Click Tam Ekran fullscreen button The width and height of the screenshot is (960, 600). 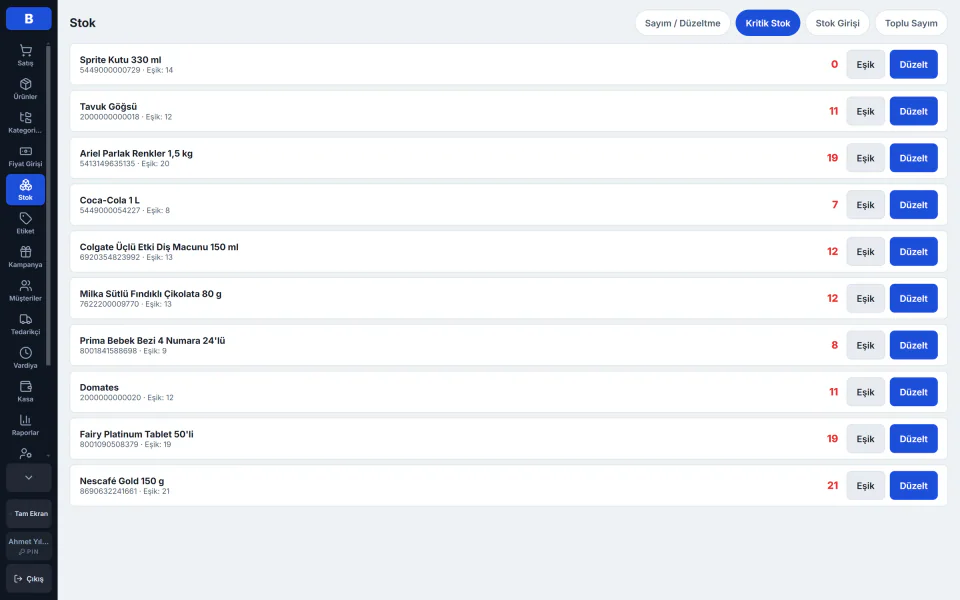[x=29, y=514]
